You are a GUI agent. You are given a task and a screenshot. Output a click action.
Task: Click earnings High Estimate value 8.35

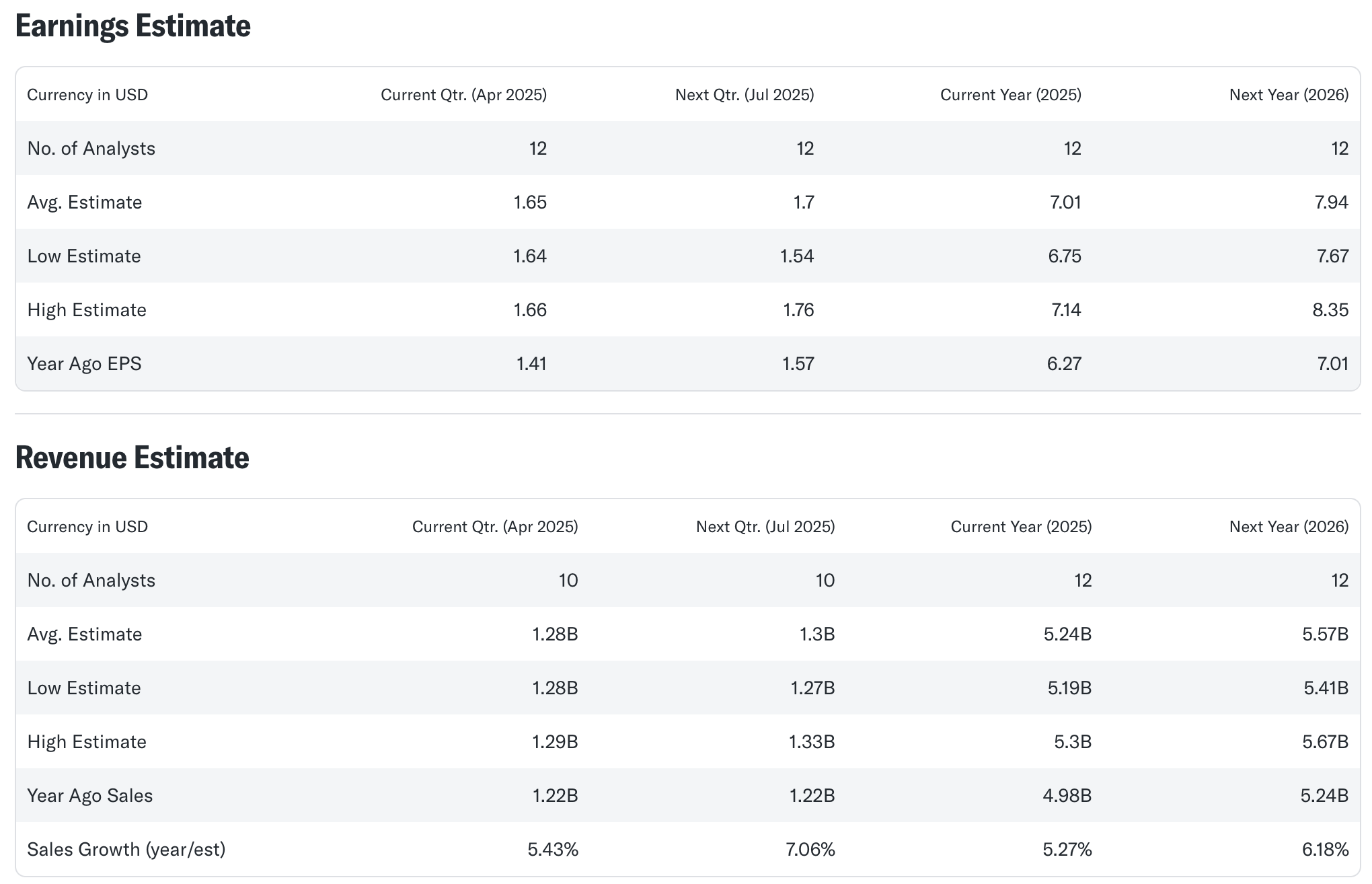click(1330, 310)
